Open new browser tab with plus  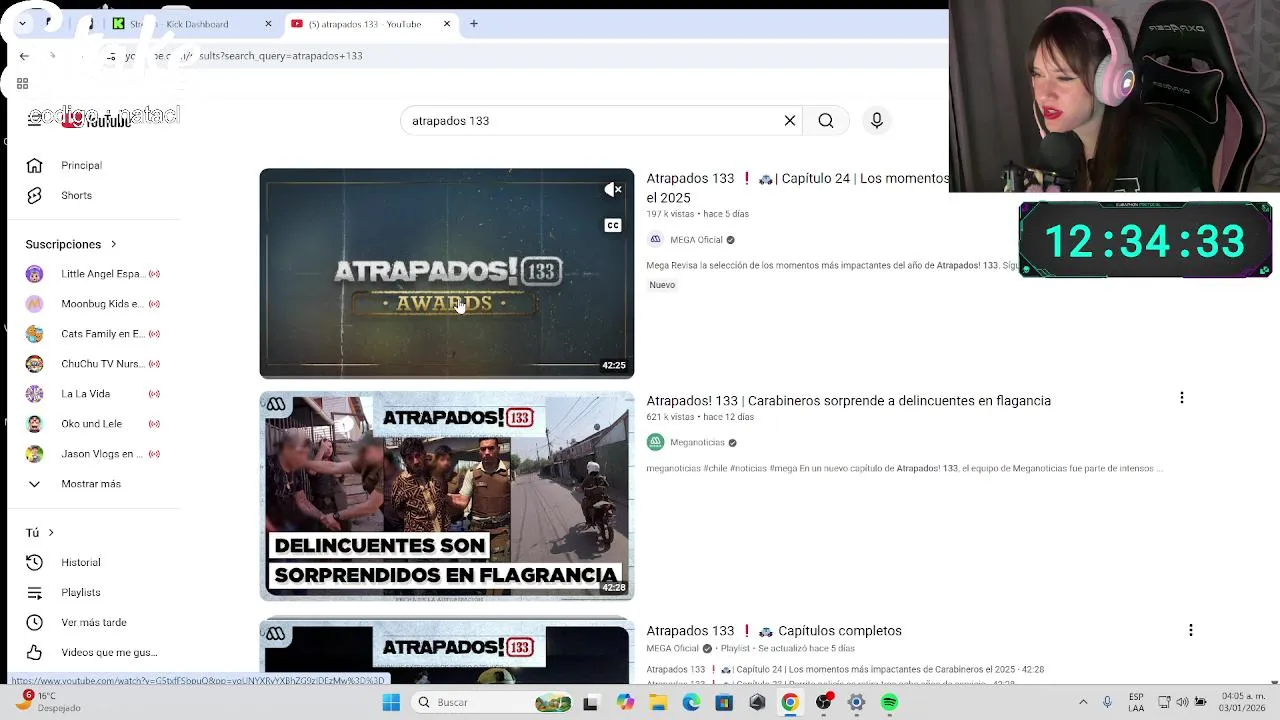click(x=474, y=24)
